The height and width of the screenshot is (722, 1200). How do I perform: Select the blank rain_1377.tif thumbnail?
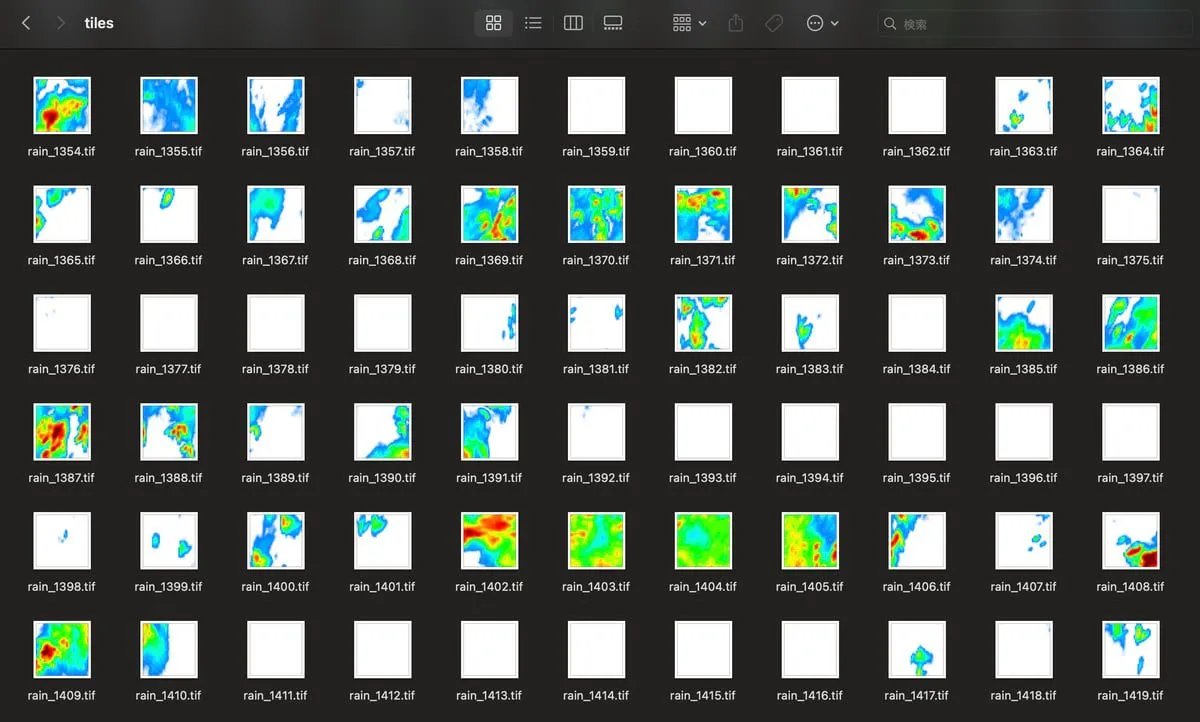[168, 323]
